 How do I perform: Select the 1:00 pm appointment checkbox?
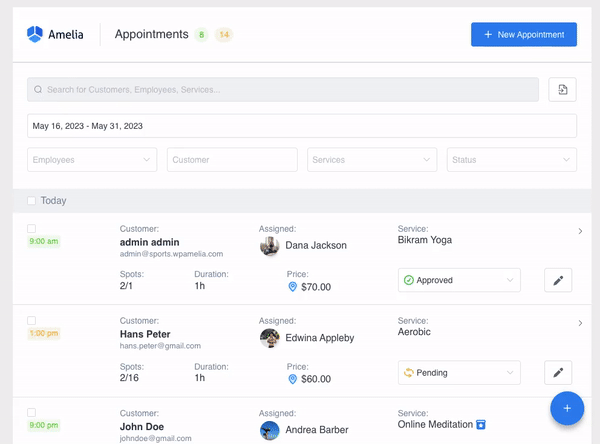click(32, 321)
